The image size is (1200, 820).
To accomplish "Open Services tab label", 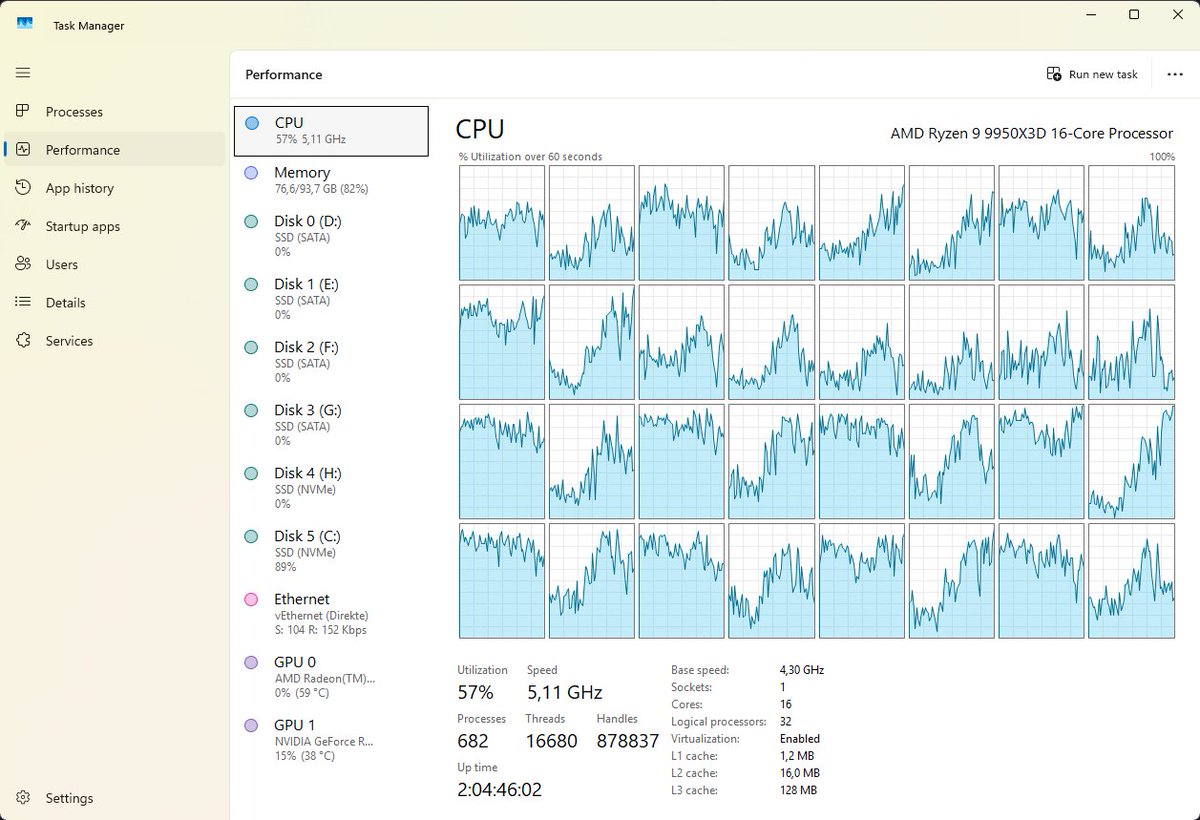I will pyautogui.click(x=69, y=340).
